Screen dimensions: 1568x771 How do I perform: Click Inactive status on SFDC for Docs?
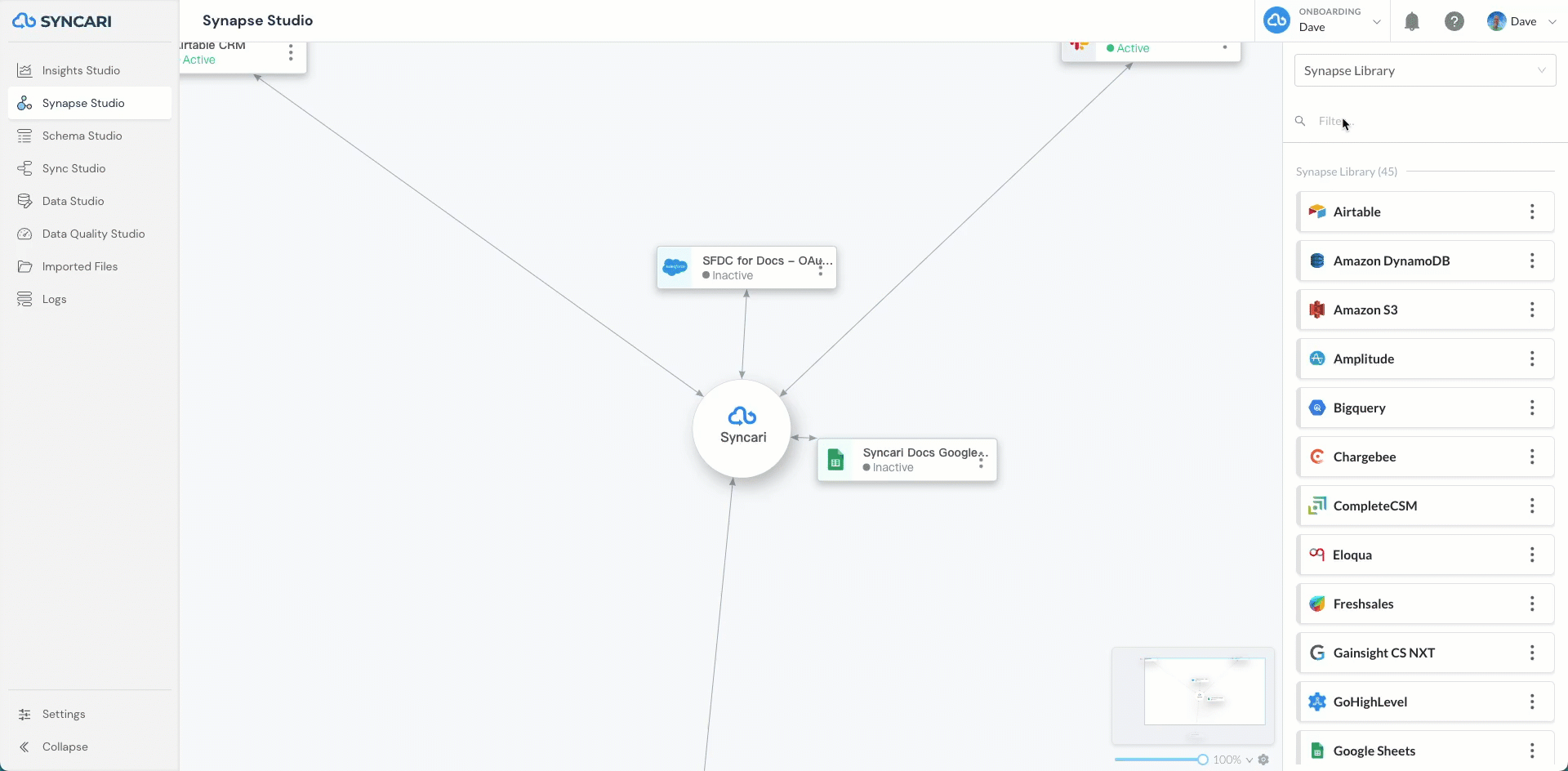[728, 275]
